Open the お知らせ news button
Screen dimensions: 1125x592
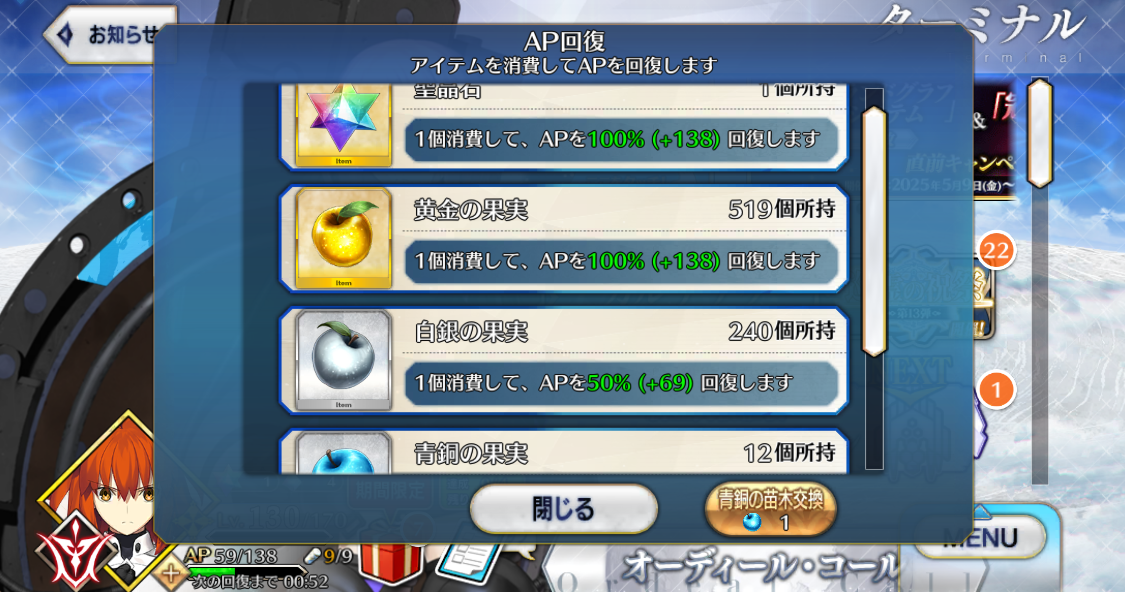coord(108,34)
